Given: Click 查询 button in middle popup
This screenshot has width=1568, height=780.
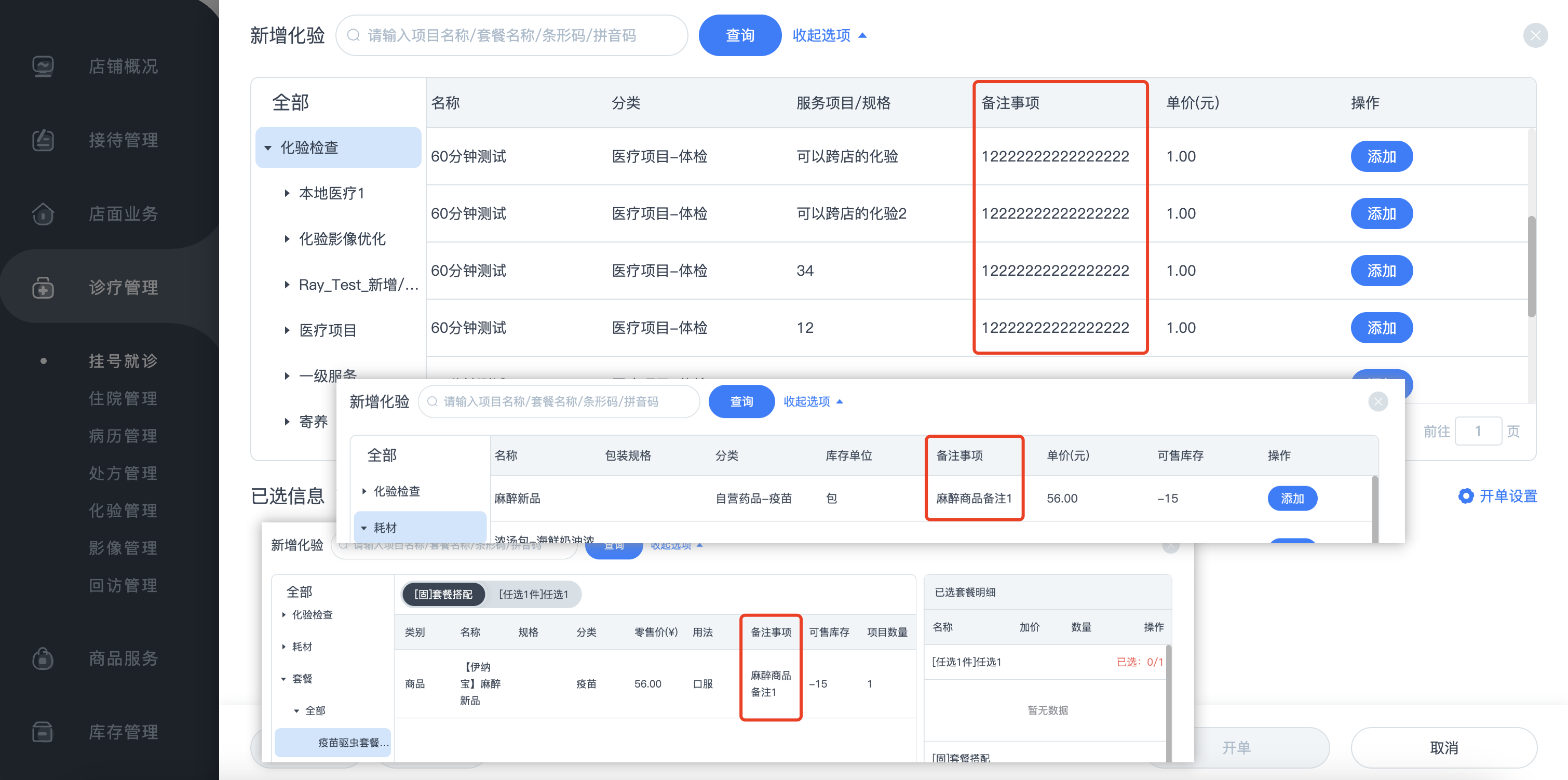Looking at the screenshot, I should coord(741,401).
